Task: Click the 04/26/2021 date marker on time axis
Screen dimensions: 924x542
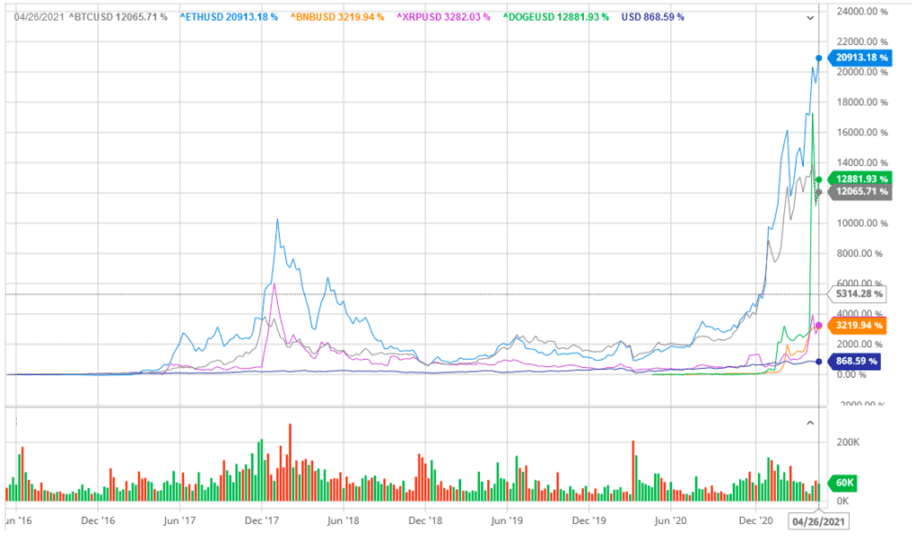Action: [x=818, y=521]
